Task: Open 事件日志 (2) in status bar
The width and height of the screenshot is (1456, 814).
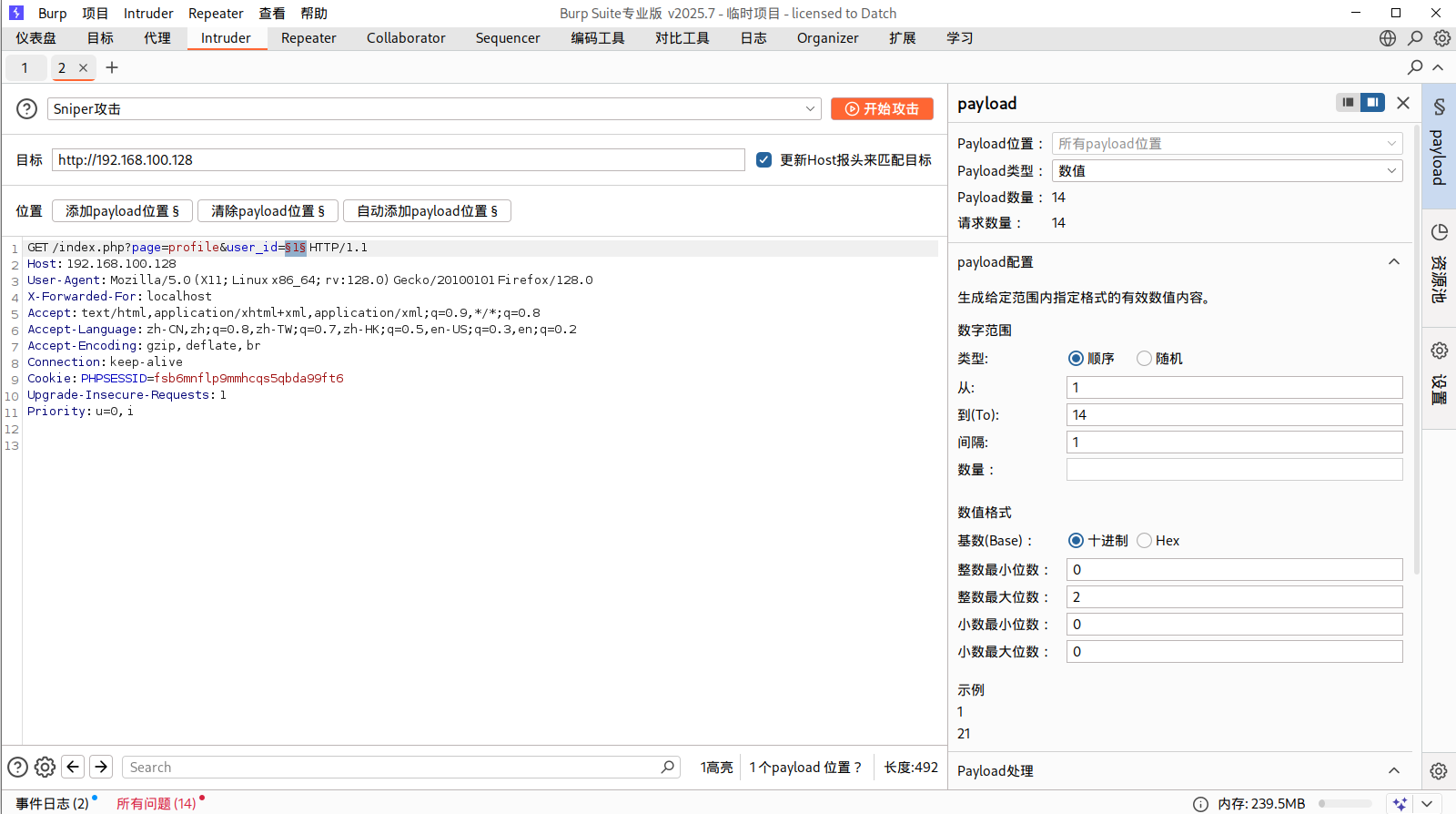Action: pos(52,804)
